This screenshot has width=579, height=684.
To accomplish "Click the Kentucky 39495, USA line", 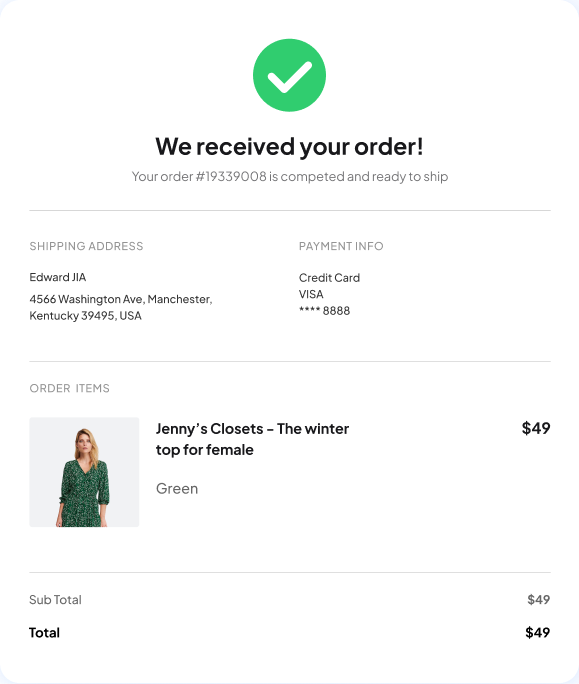I will pos(86,316).
